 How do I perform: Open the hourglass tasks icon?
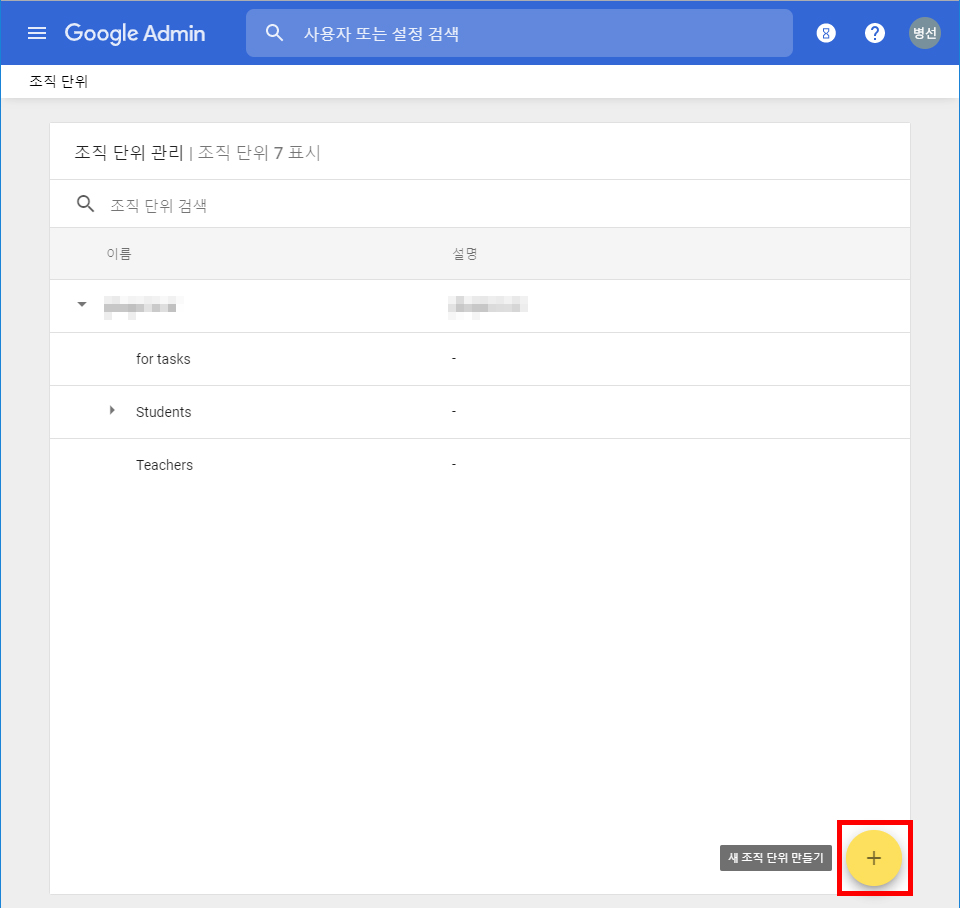[x=826, y=33]
